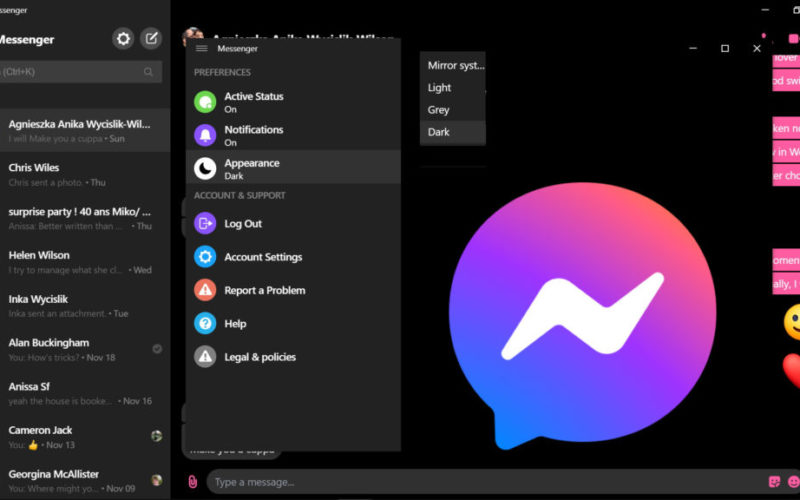
Task: Click Georgina McAllister's seen avatar thumbnail
Action: coord(157,480)
